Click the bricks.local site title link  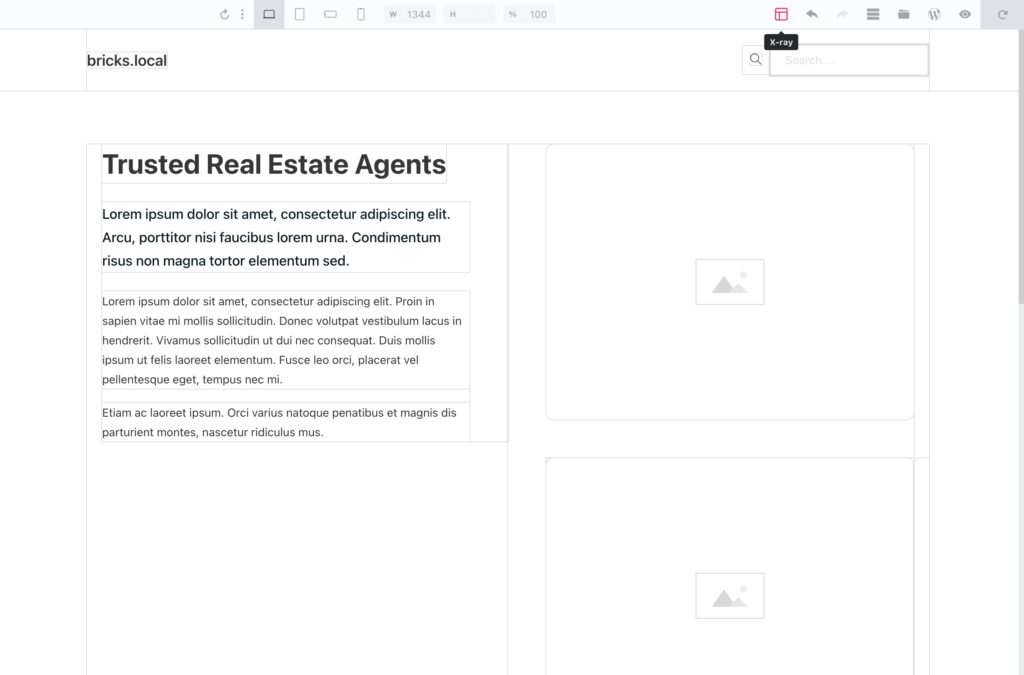point(127,61)
